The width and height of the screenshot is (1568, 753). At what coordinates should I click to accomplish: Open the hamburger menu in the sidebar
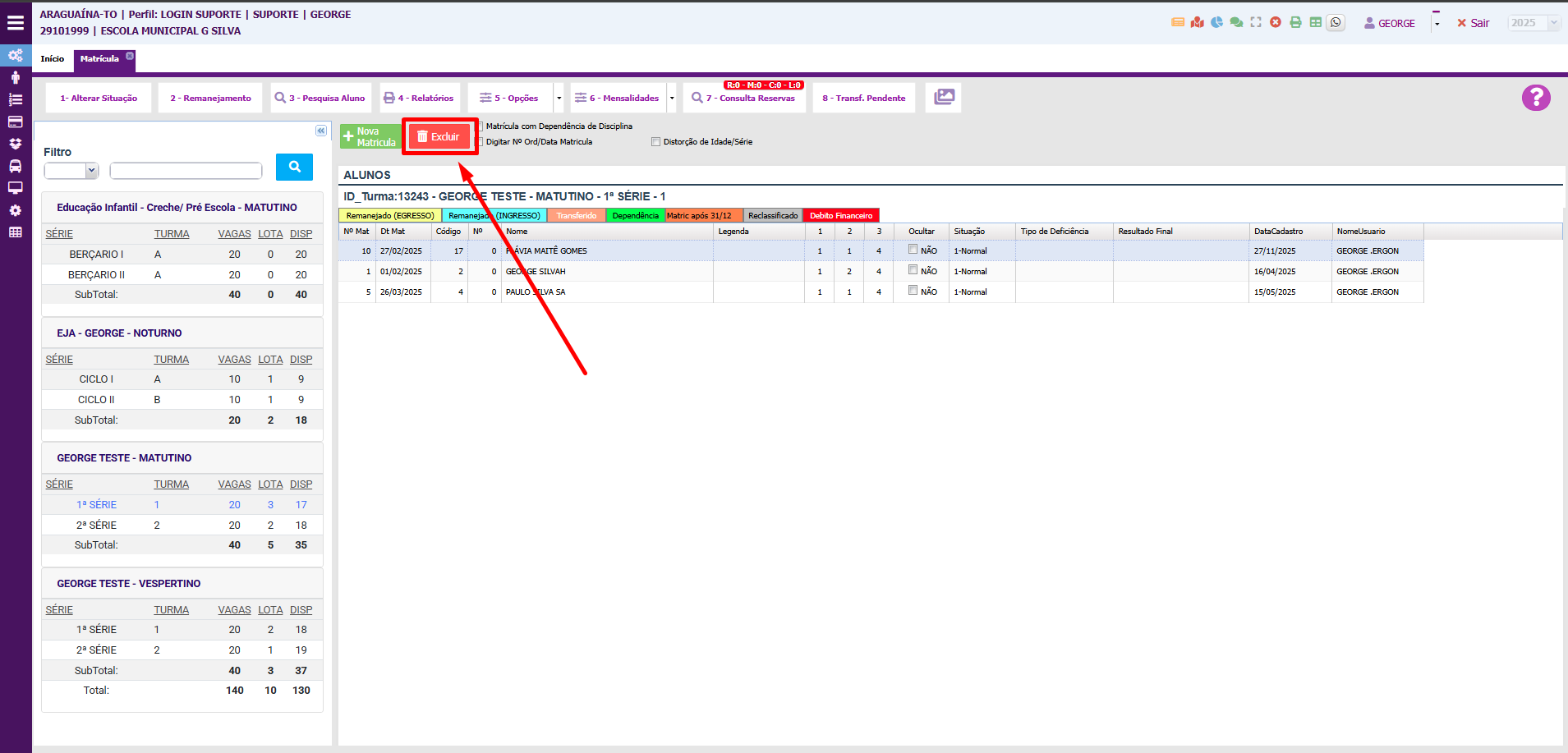tap(16, 23)
